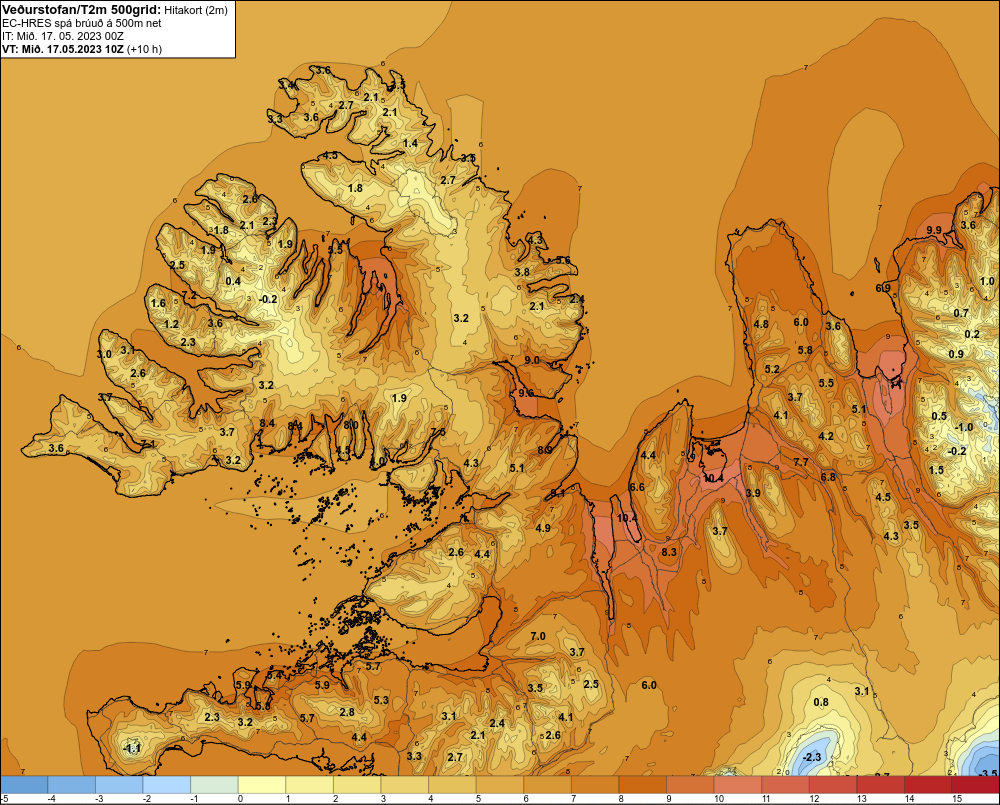Select the 5.3 temperature label
The image size is (1000, 805).
pos(381,700)
